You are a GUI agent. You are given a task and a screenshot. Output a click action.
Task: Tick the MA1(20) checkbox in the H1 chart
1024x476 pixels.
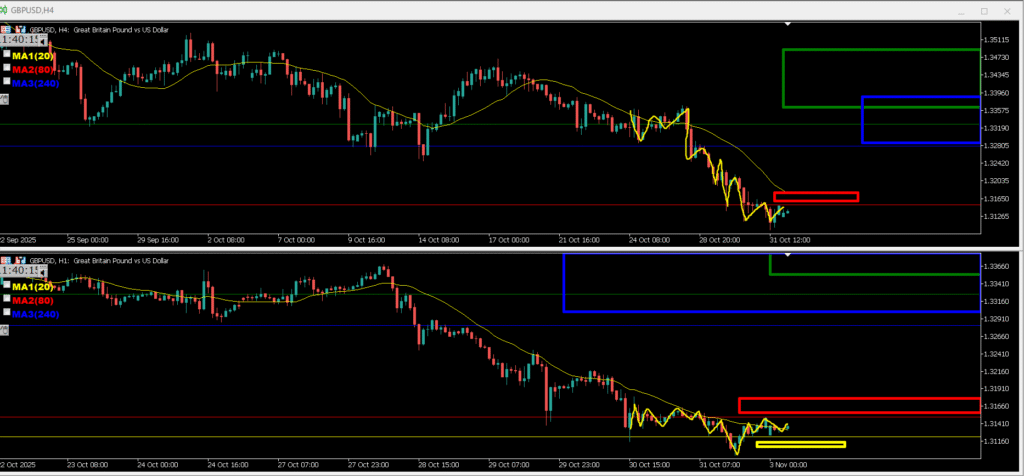click(x=8, y=287)
